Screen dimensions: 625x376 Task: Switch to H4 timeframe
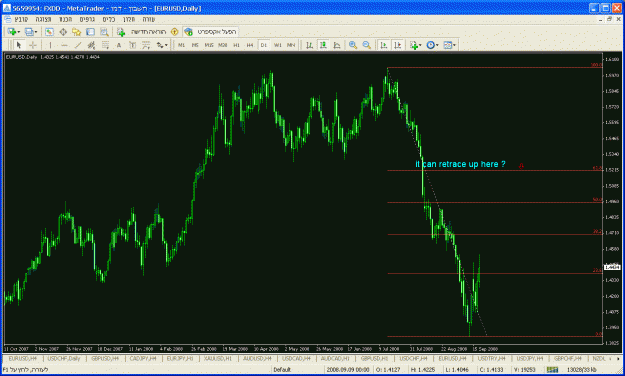pos(250,45)
